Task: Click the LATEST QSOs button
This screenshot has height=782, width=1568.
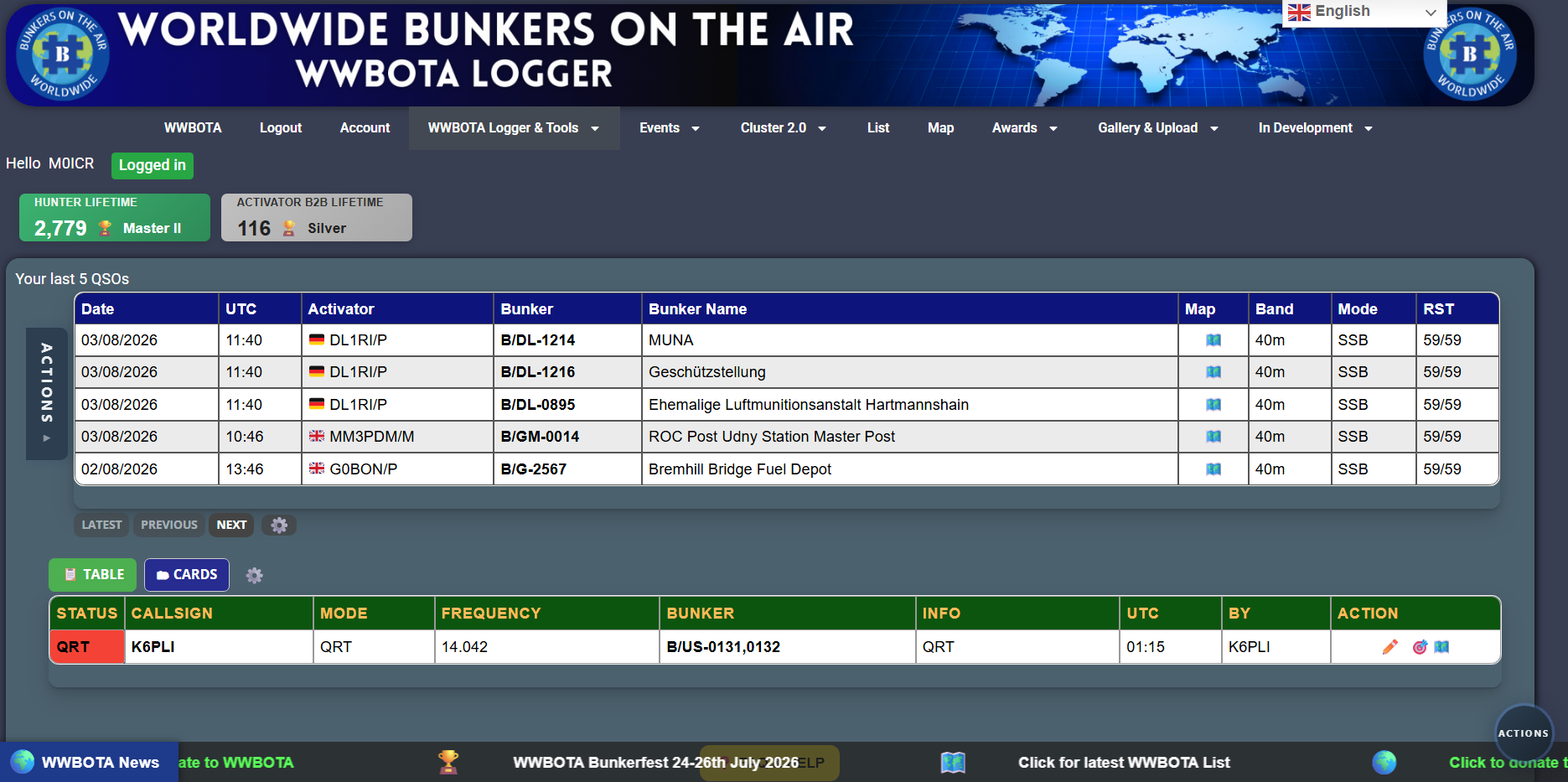Action: [x=102, y=525]
